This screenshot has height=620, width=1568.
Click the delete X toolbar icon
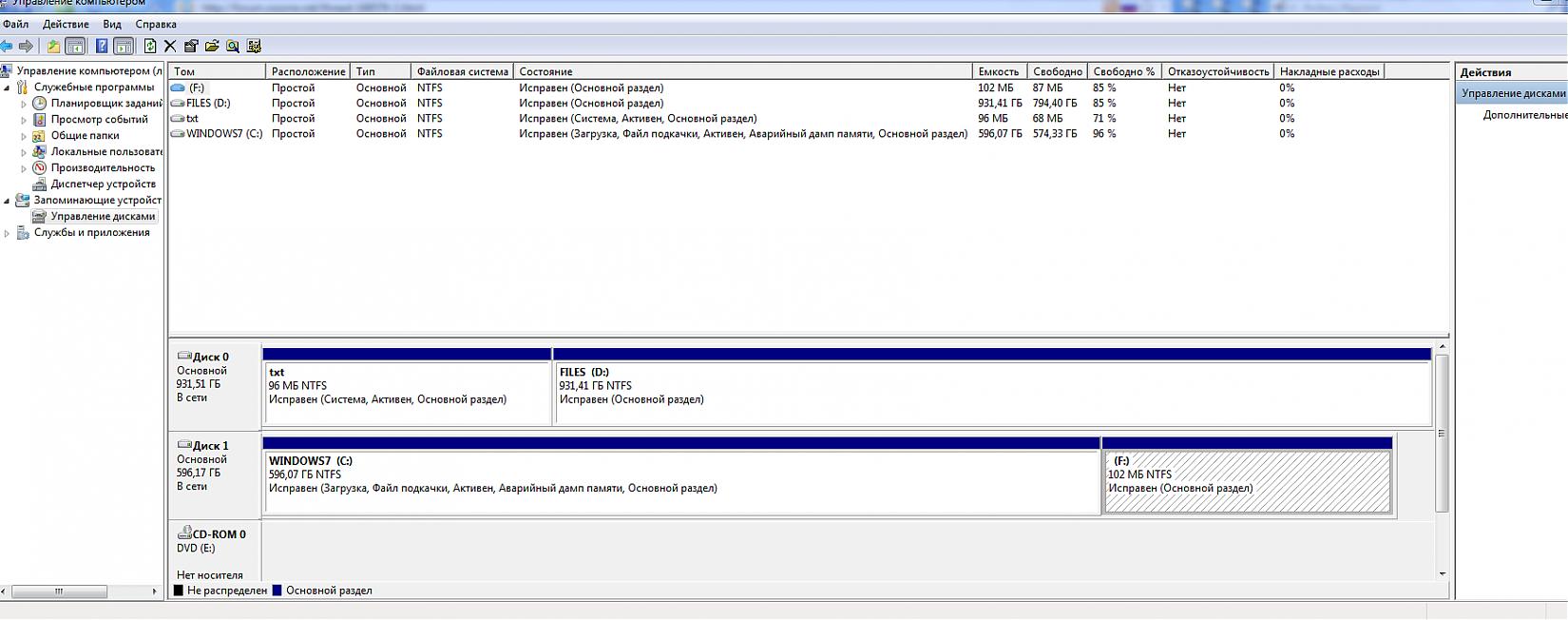170,46
